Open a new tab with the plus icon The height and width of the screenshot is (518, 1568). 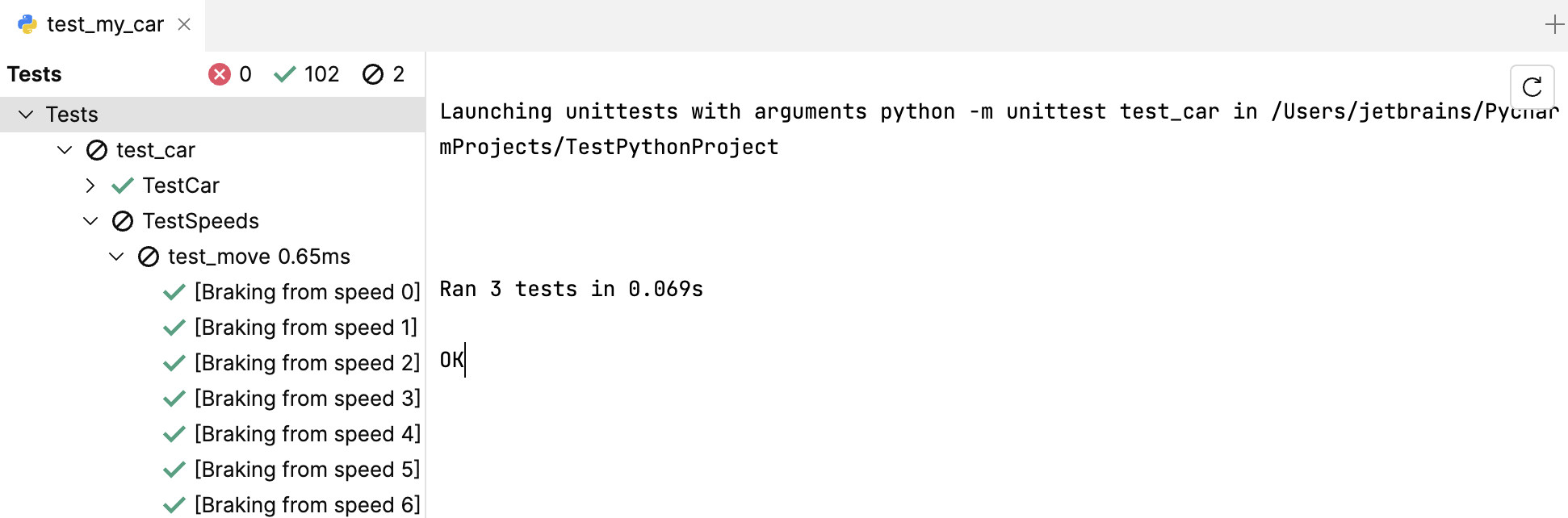pyautogui.click(x=1554, y=23)
